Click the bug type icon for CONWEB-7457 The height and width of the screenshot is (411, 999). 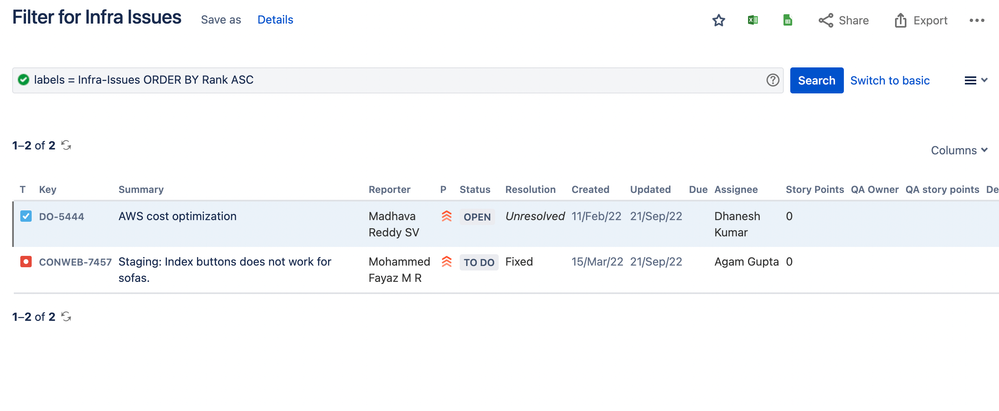coord(25,261)
